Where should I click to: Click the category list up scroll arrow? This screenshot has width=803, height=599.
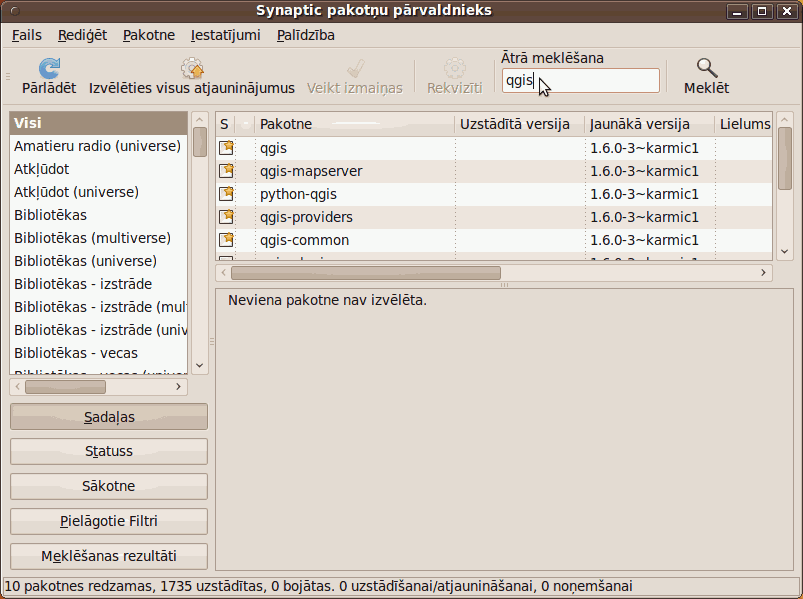(200, 119)
